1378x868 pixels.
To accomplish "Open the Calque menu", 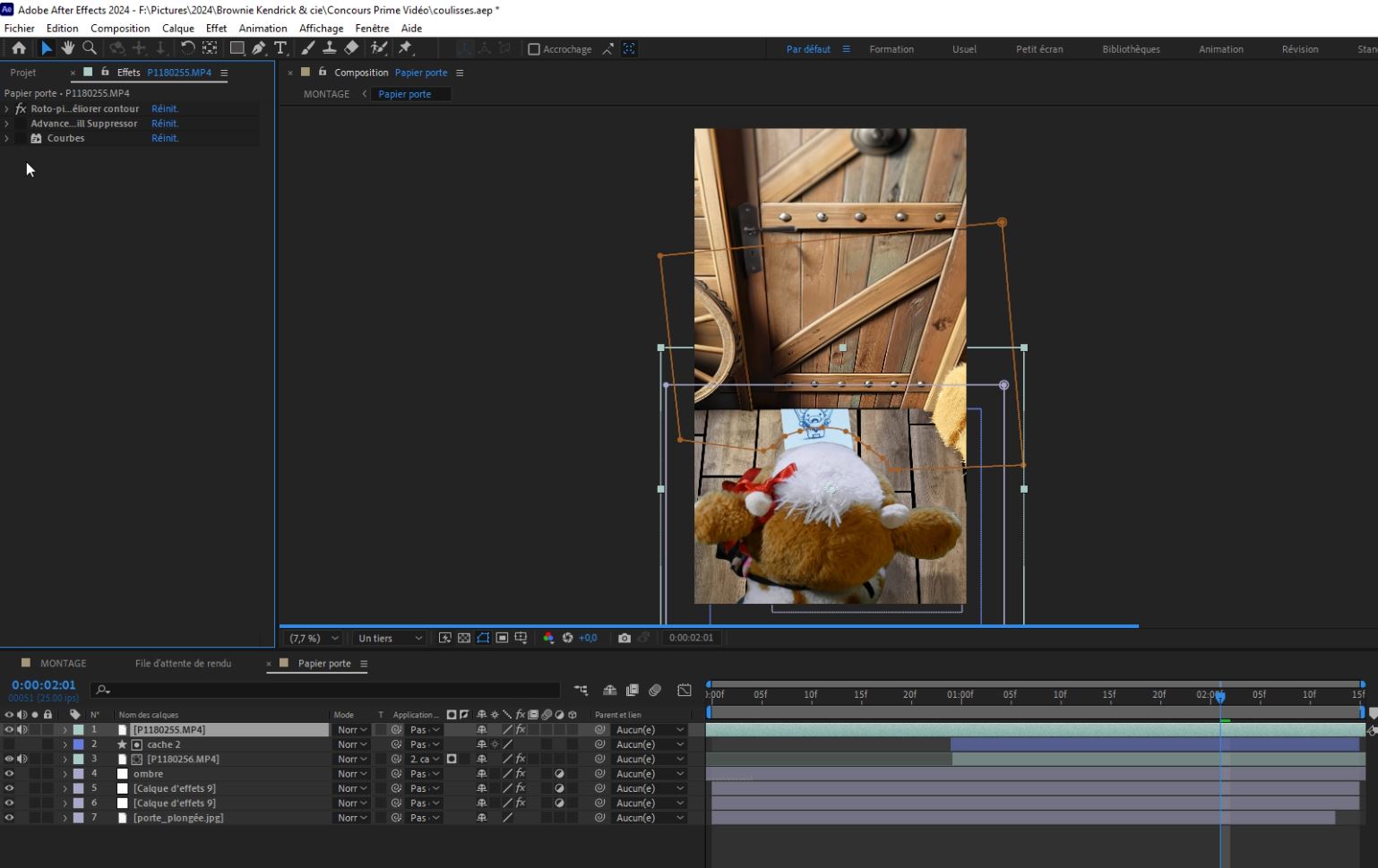I will pos(177,28).
